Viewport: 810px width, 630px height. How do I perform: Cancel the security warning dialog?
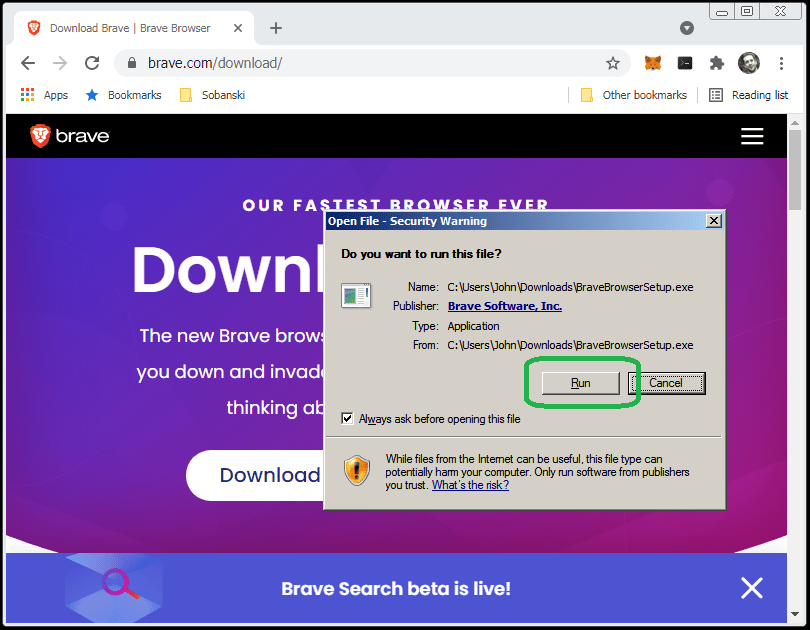pyautogui.click(x=666, y=383)
